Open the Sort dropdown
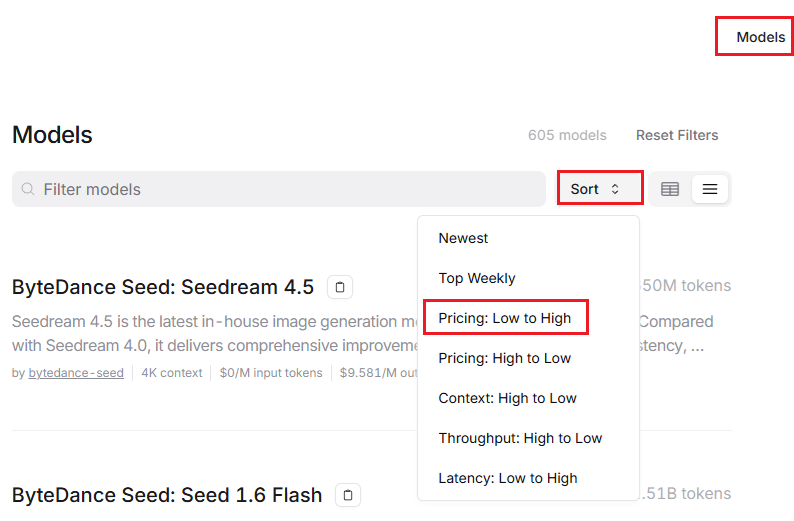794x521 pixels. point(598,189)
